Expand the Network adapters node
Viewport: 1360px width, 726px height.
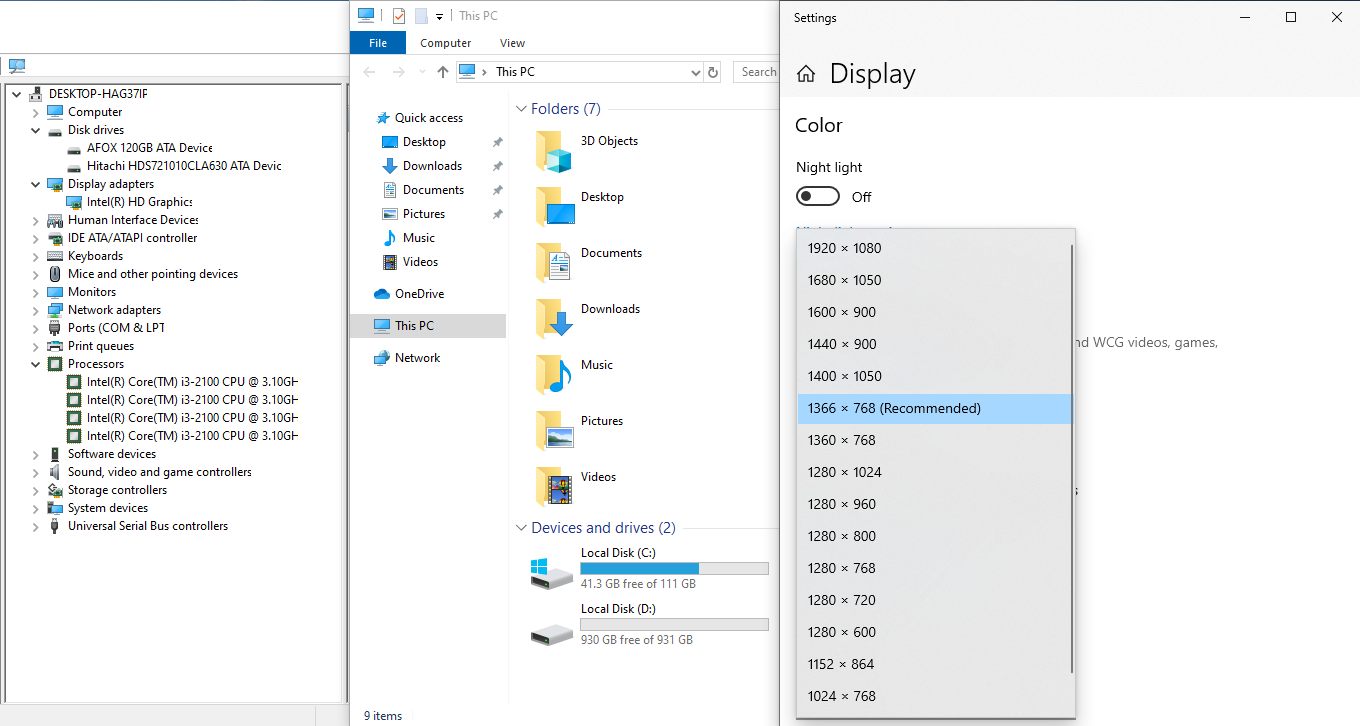click(36, 310)
